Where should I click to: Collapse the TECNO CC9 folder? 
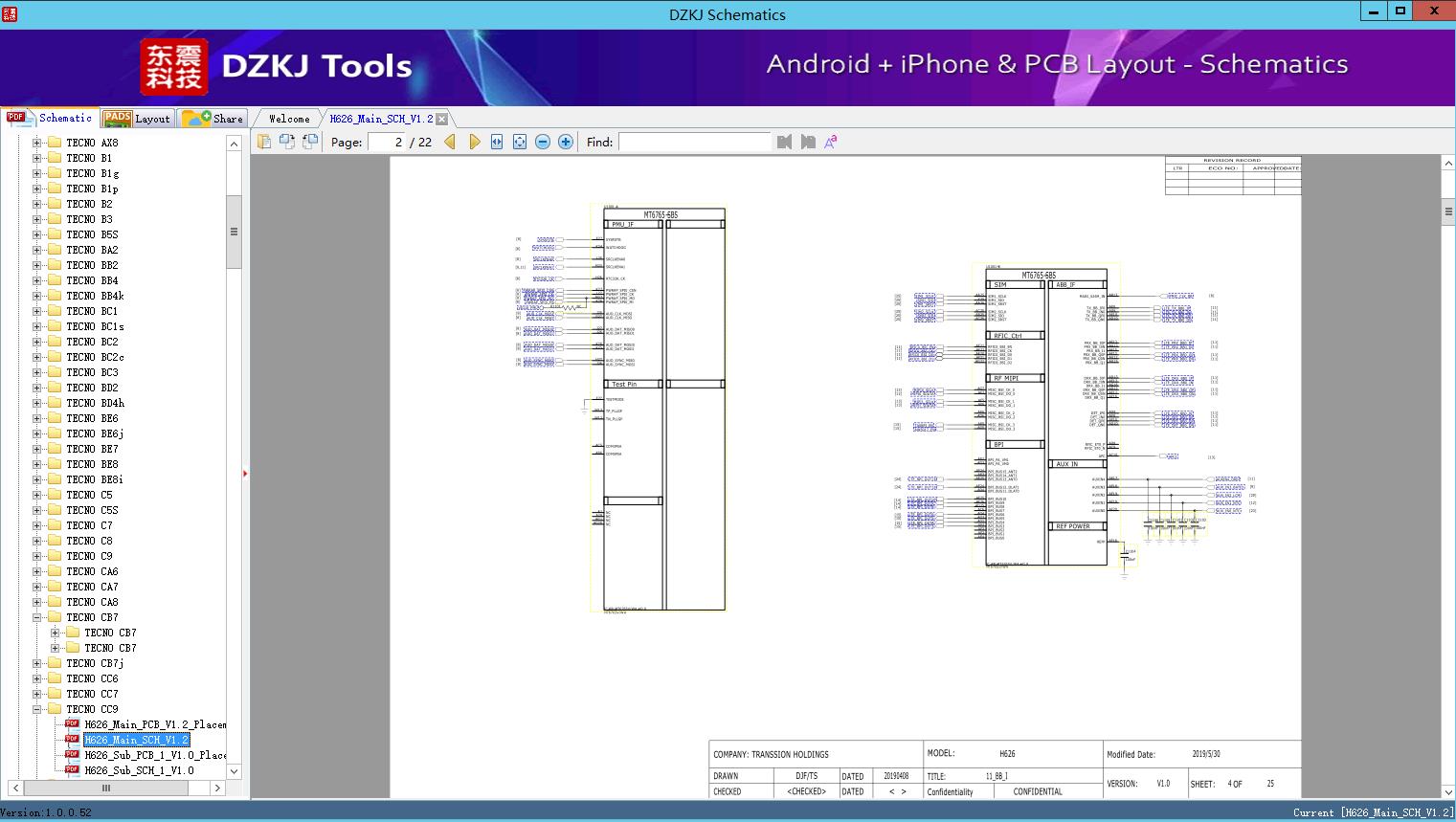click(37, 709)
